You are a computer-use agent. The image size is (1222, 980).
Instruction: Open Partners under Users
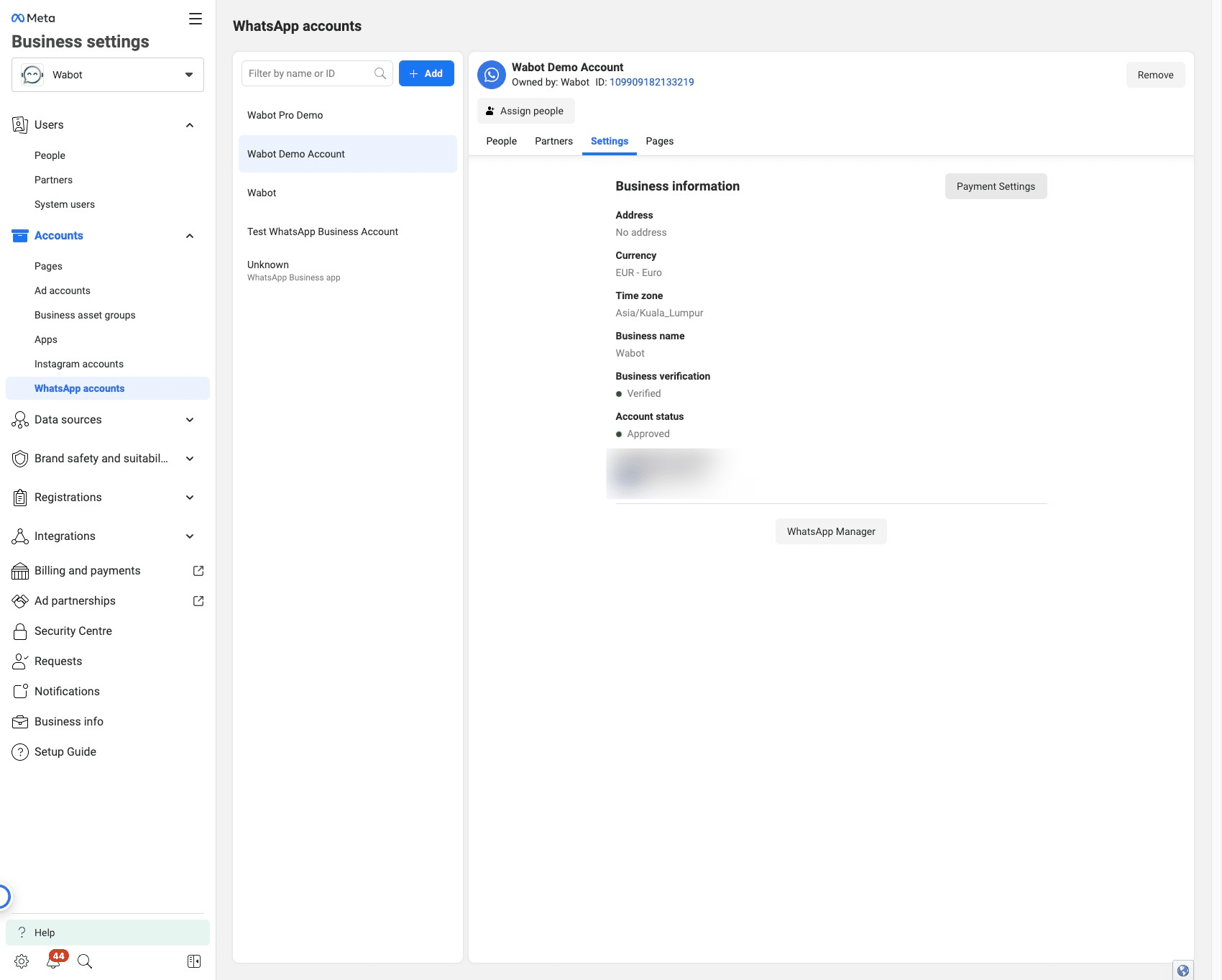pyautogui.click(x=53, y=180)
